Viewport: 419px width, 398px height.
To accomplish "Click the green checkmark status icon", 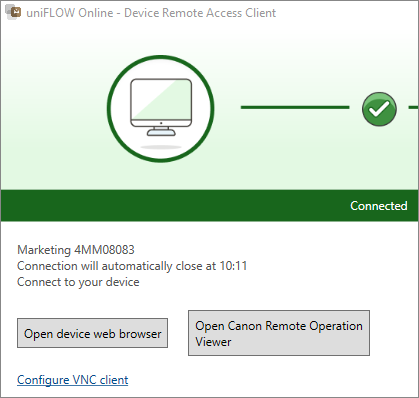I will [379, 109].
